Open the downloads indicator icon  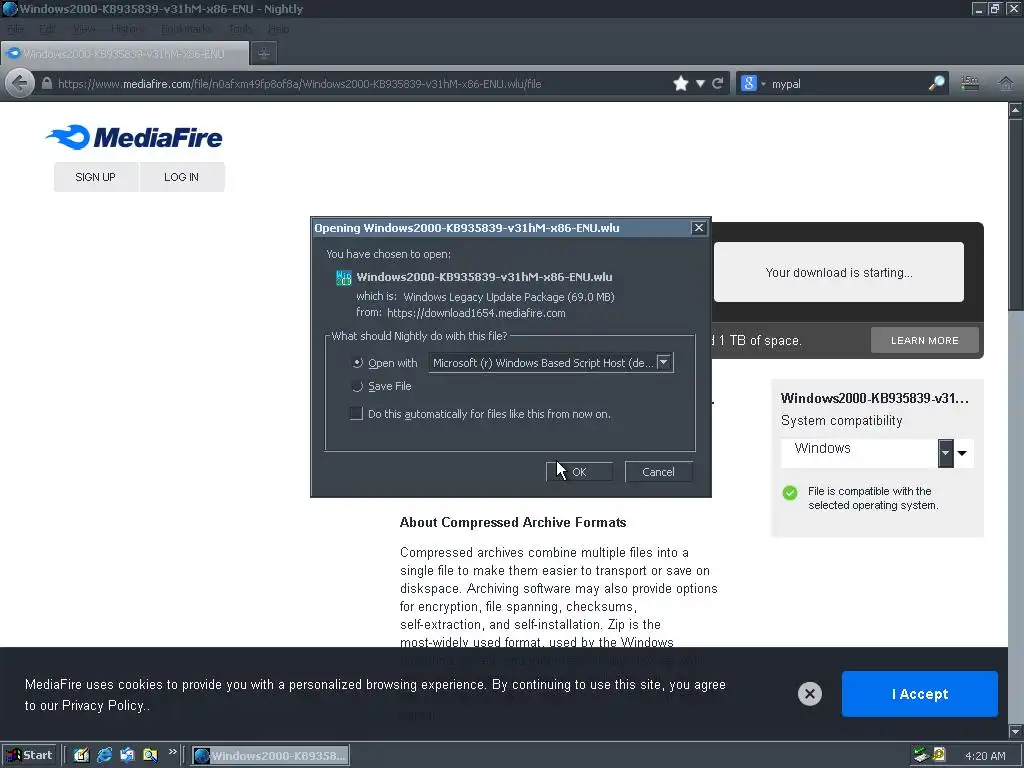(970, 83)
